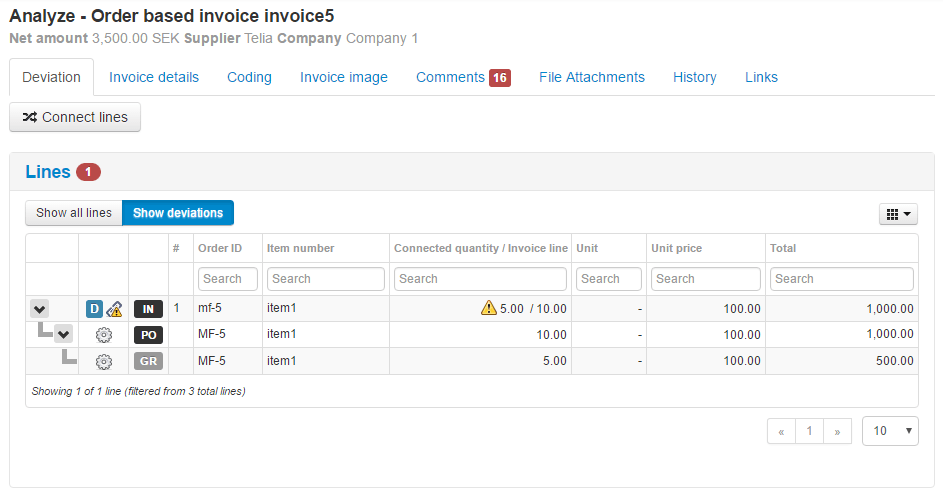This screenshot has height=493, width=943.
Task: Click item1 in the GR row
Action: pos(281,361)
